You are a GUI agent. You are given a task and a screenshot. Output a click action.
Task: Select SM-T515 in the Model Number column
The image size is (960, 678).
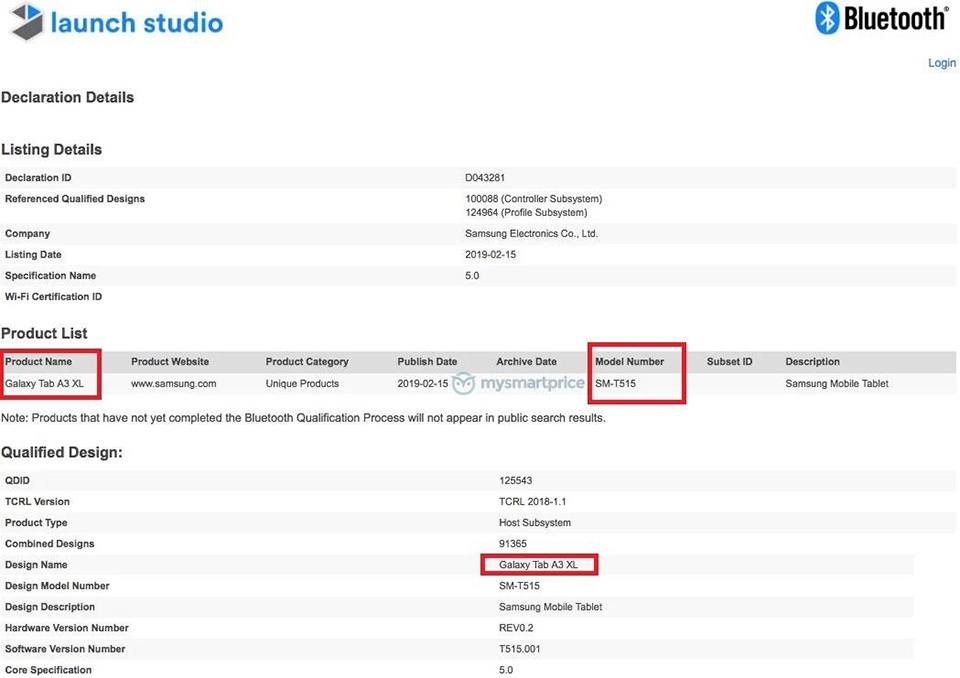coord(615,383)
